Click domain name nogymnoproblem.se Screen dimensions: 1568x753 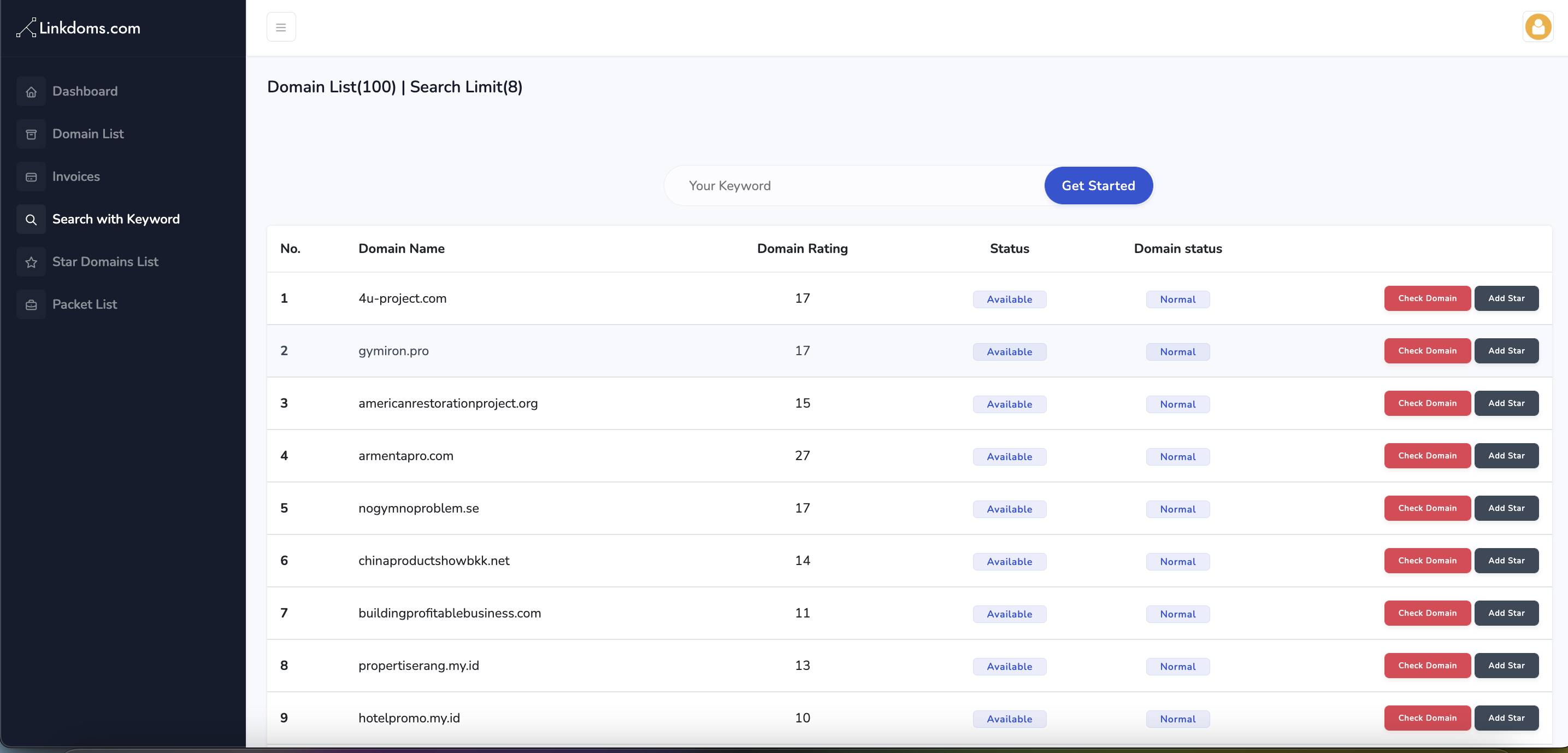(419, 508)
